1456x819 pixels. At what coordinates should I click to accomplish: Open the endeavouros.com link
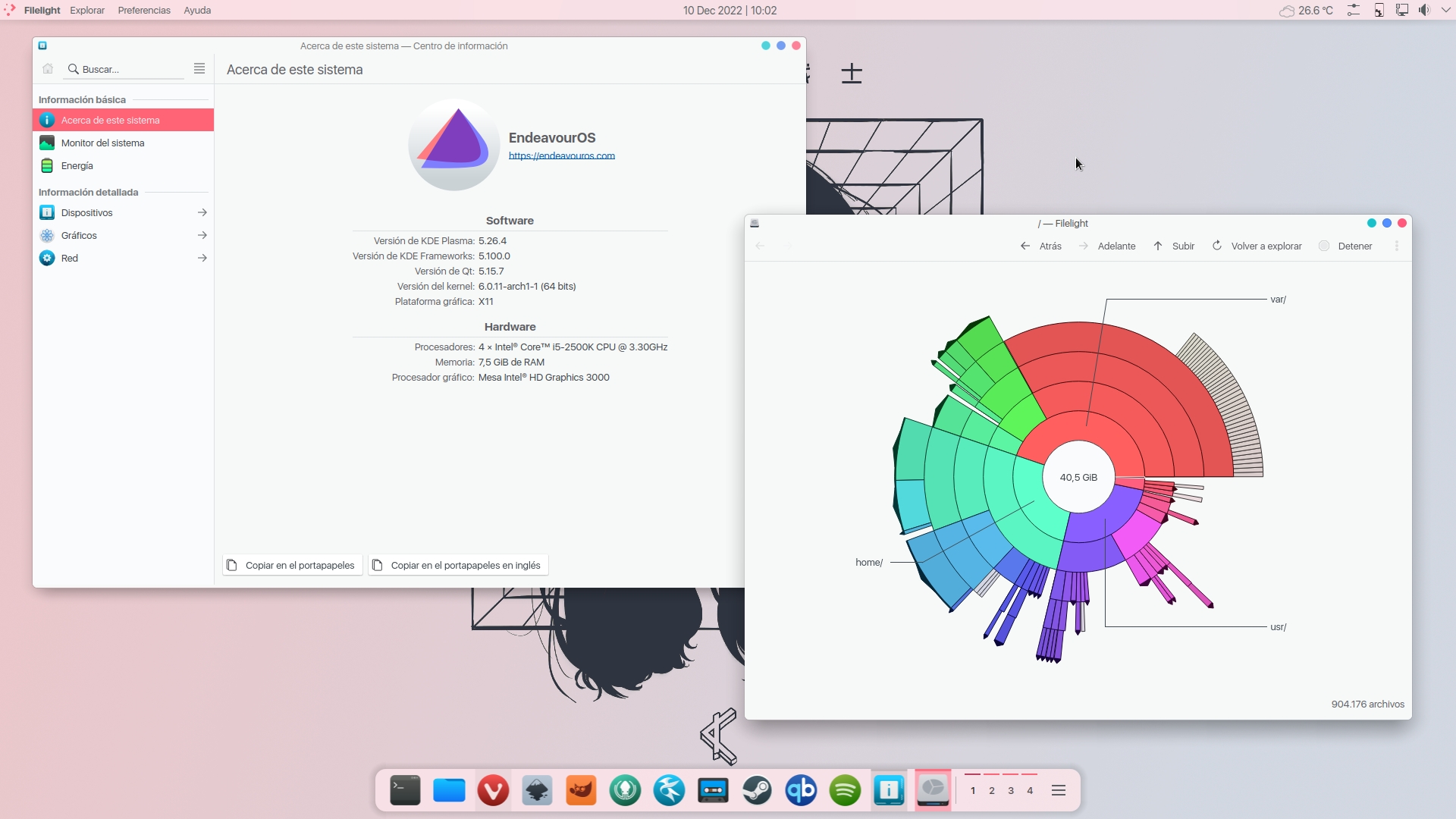tap(561, 156)
